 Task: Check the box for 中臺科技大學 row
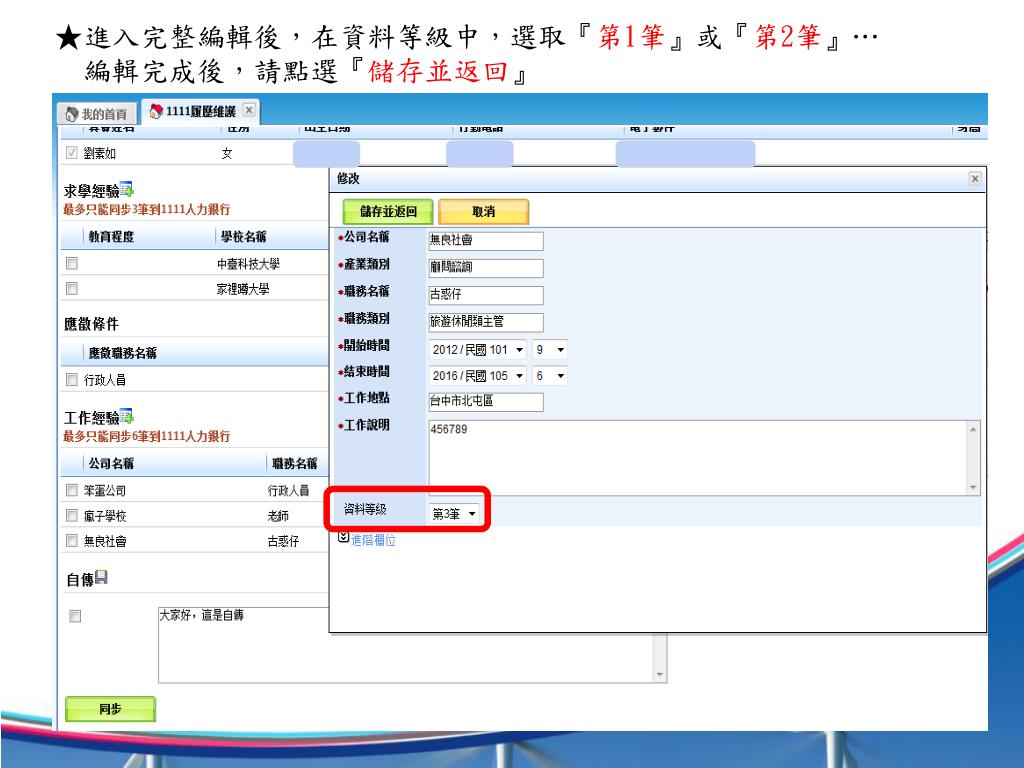(71, 264)
